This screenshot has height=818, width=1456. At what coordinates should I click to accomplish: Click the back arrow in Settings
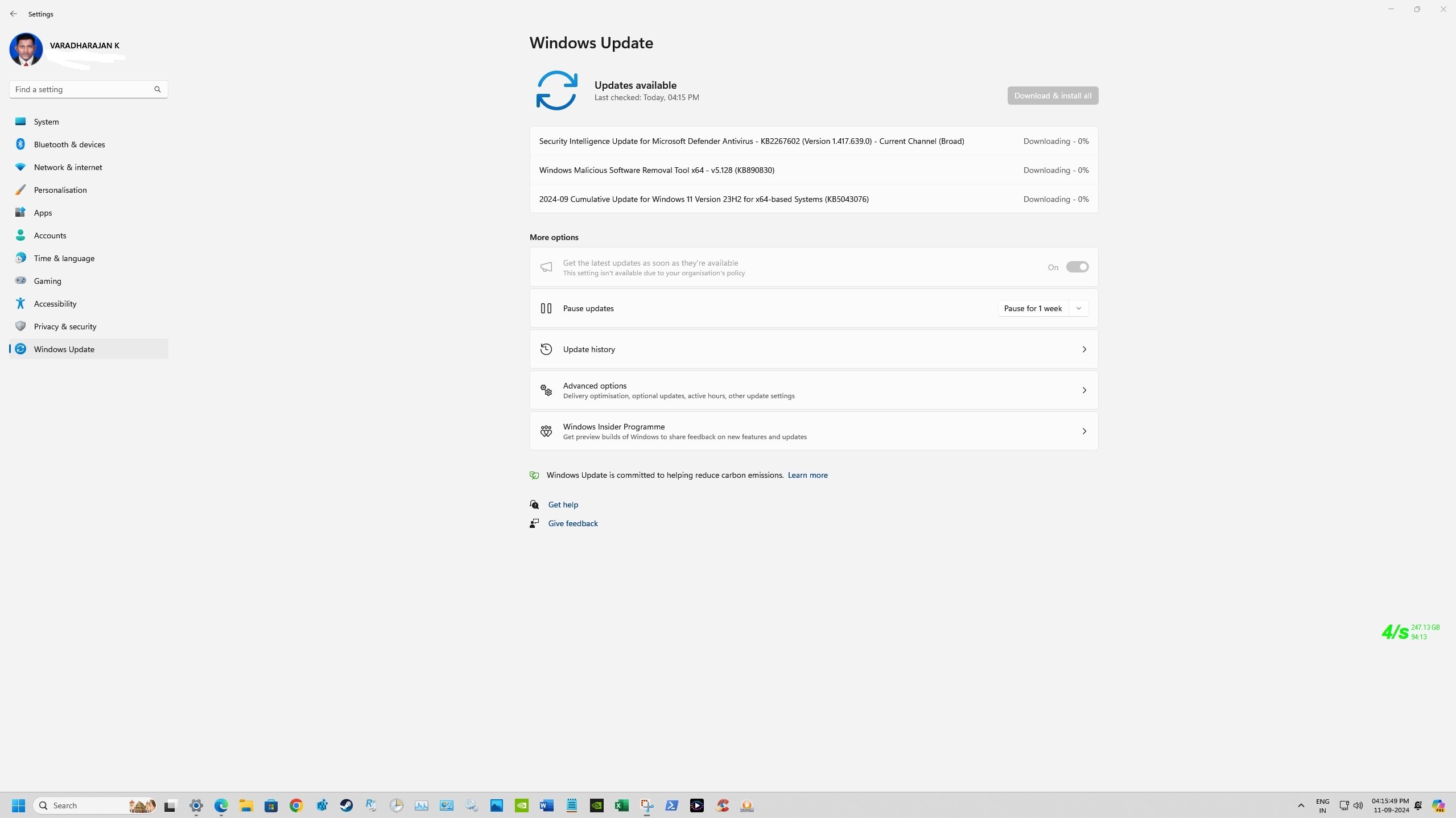pos(14,14)
